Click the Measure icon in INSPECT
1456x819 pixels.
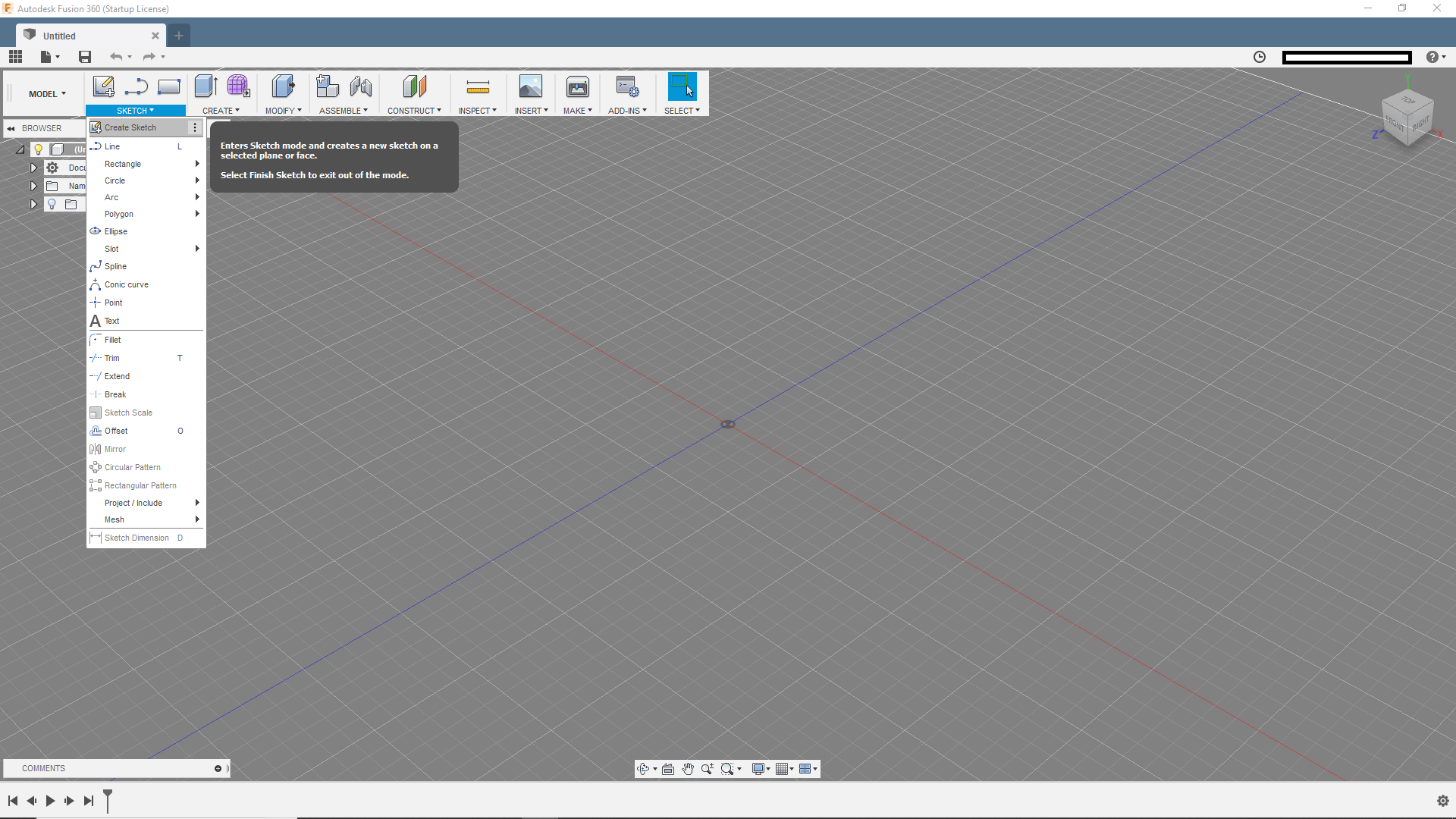(x=478, y=86)
